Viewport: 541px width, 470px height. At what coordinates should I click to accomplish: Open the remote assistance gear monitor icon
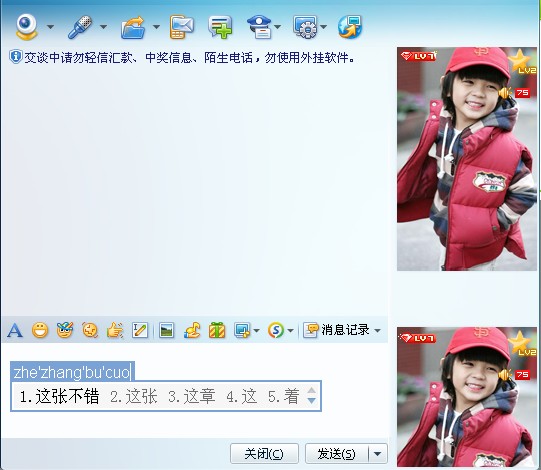tap(305, 27)
